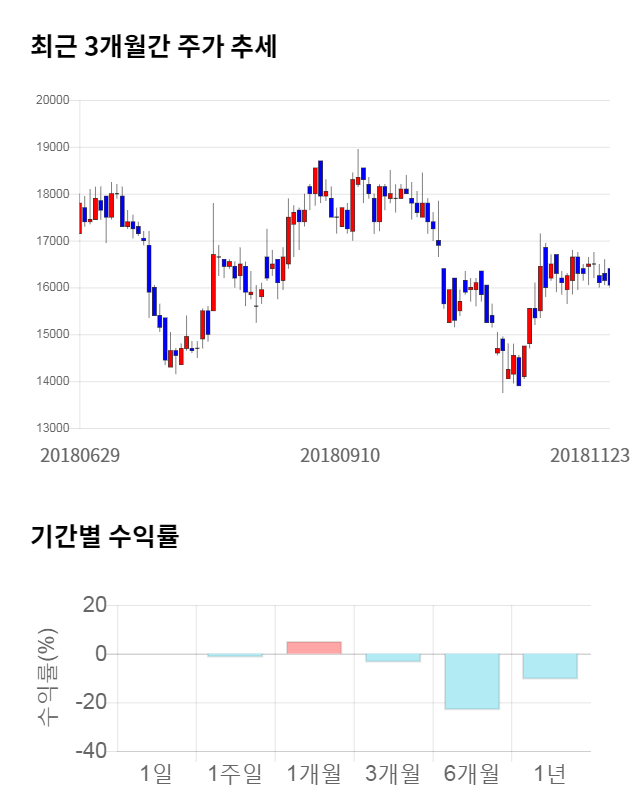This screenshot has height=810, width=640.
Task: Click the '1일' period label
Action: point(156,773)
